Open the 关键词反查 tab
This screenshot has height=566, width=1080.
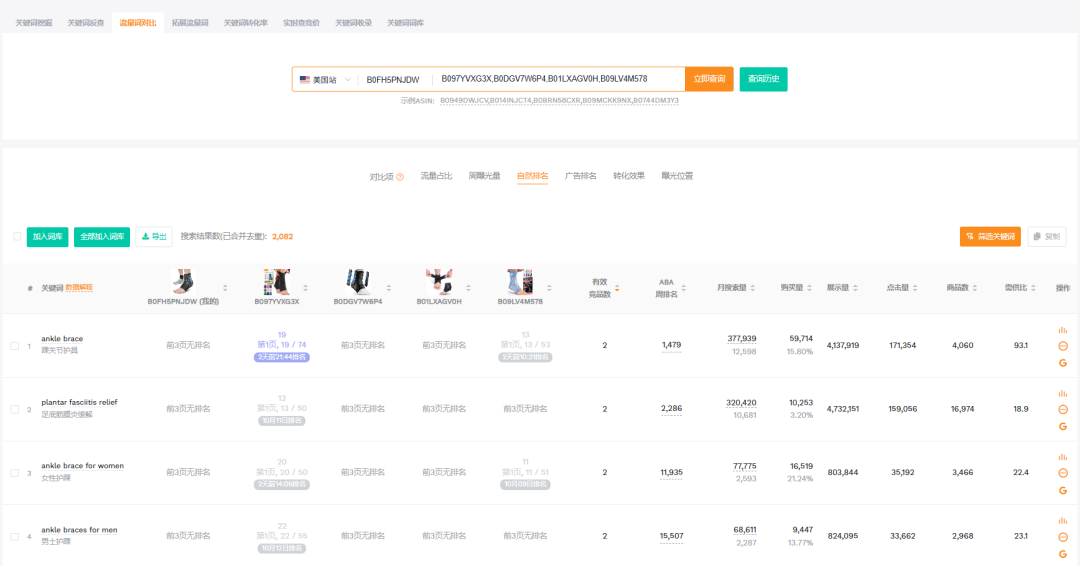pyautogui.click(x=85, y=23)
